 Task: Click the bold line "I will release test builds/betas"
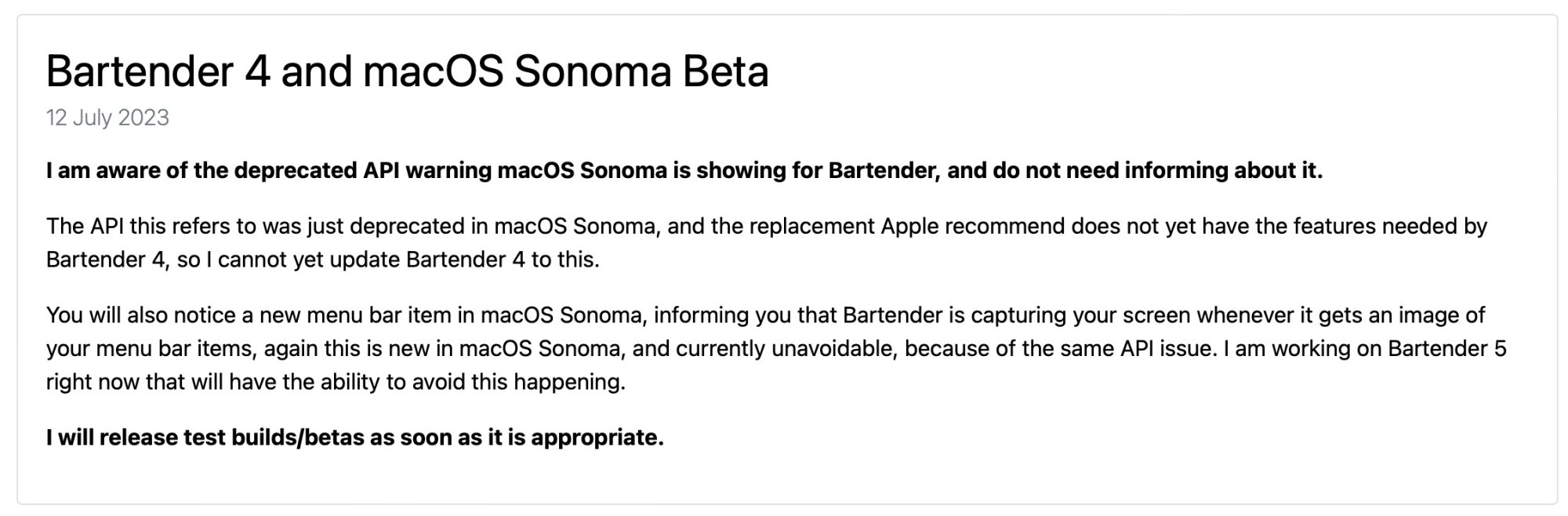pos(354,437)
